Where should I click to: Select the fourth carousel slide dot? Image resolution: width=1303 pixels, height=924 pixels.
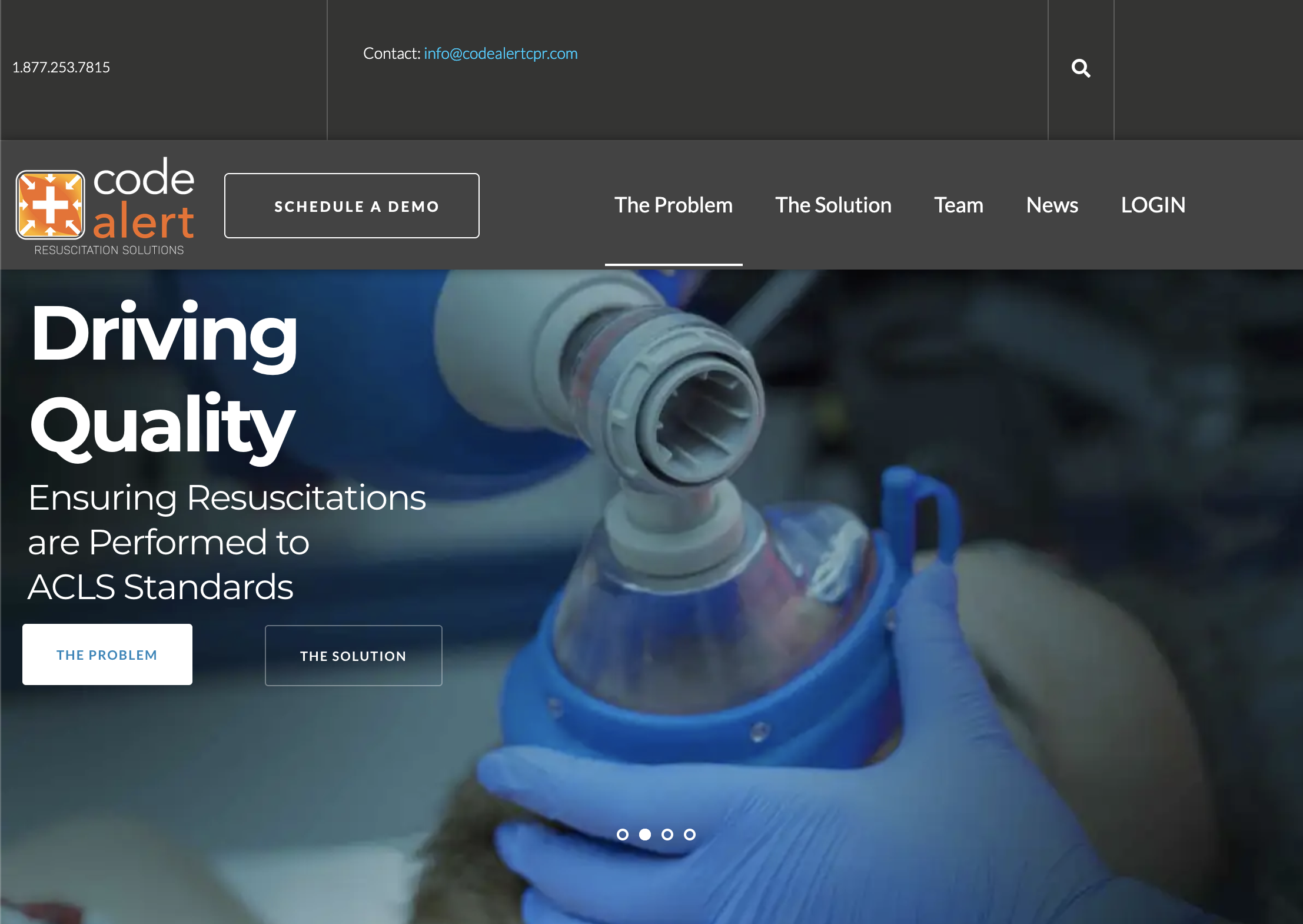690,835
